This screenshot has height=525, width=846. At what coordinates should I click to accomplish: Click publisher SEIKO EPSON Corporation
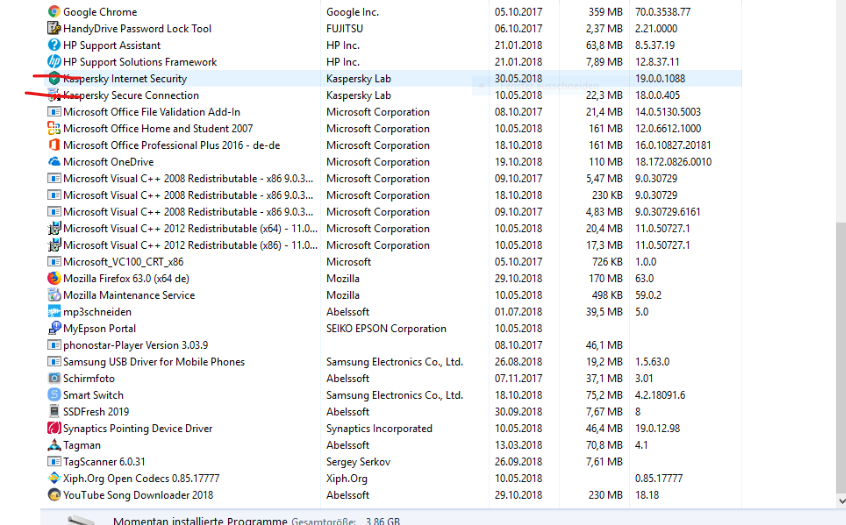point(386,328)
